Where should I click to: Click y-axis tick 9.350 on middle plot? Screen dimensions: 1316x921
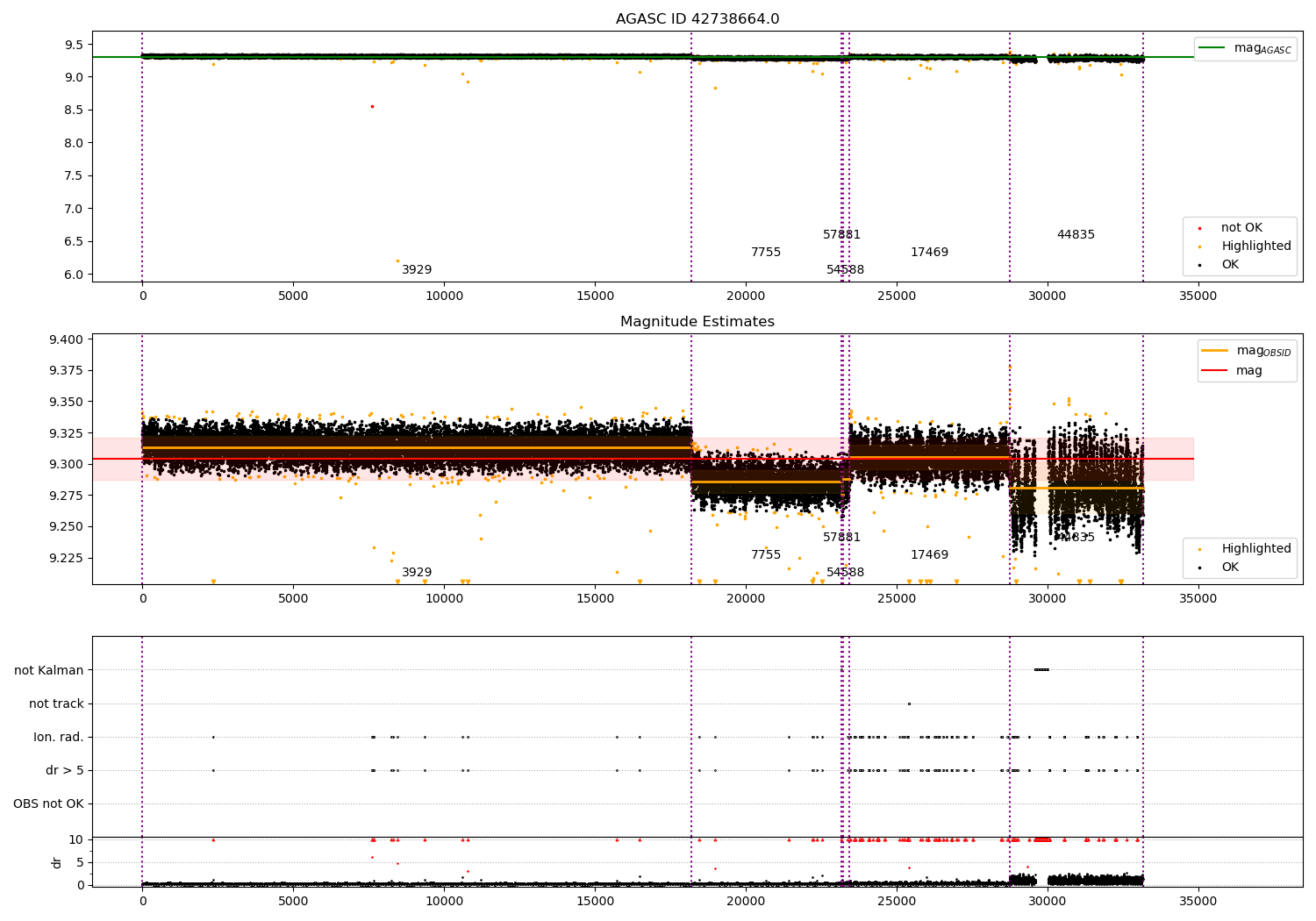point(67,403)
